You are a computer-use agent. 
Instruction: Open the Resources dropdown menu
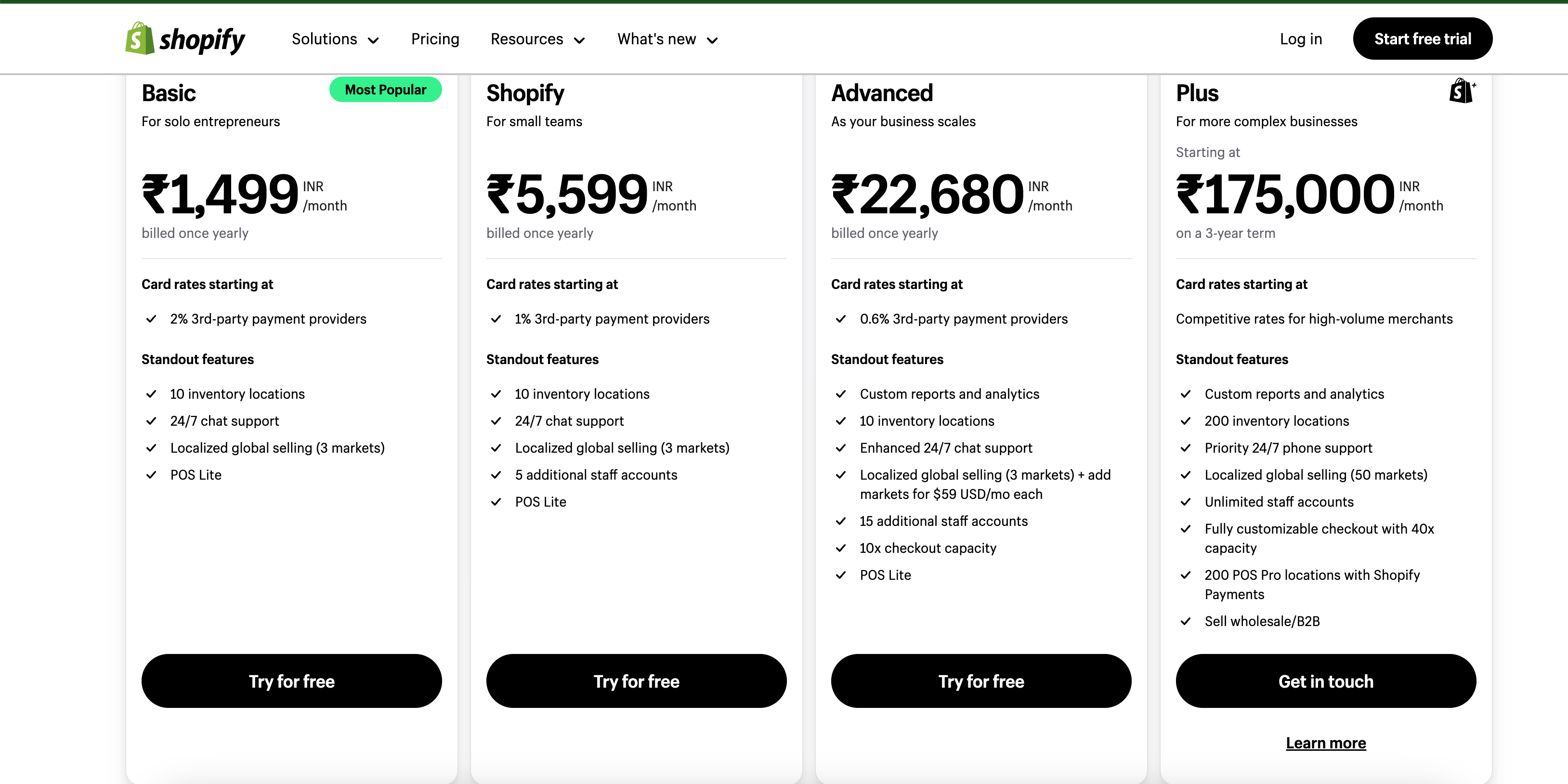(x=537, y=39)
